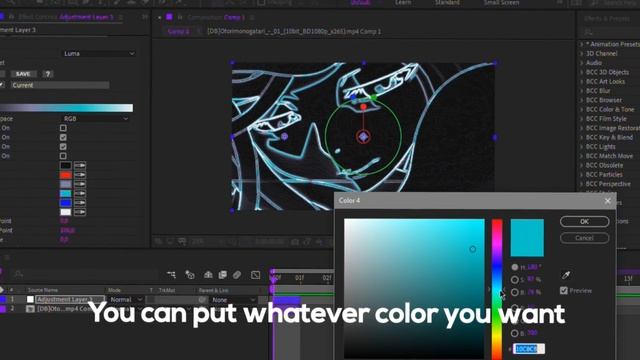Select the BCC Match Move category
The height and width of the screenshot is (360, 640).
point(609,156)
